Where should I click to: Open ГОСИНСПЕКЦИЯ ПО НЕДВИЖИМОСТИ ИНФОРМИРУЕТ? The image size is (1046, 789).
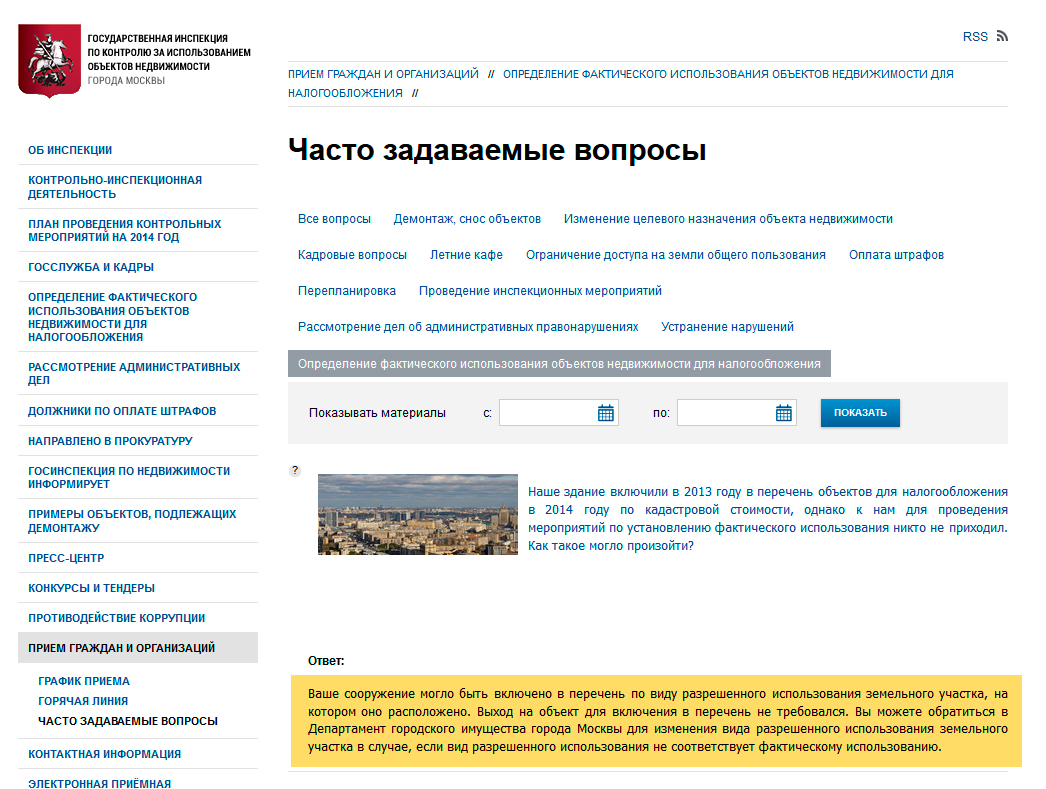[129, 478]
